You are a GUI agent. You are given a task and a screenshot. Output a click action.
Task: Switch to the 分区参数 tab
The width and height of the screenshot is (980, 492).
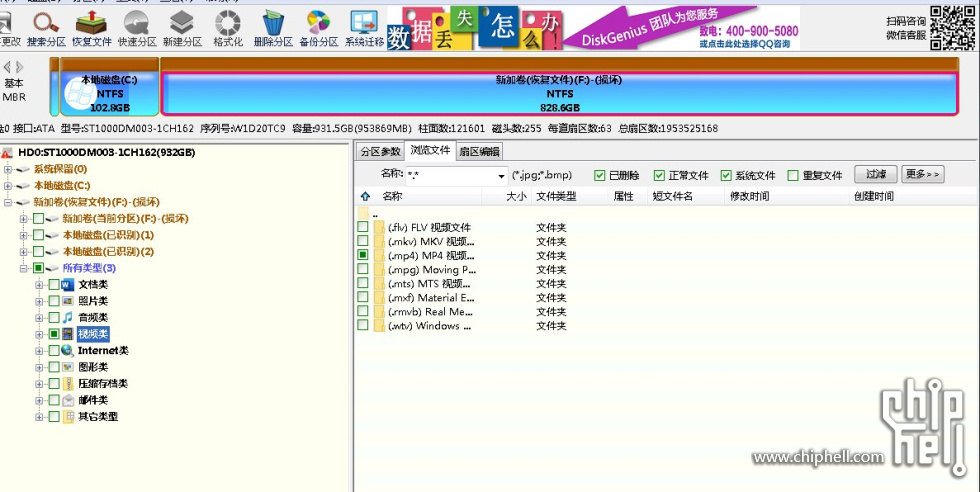[x=379, y=152]
